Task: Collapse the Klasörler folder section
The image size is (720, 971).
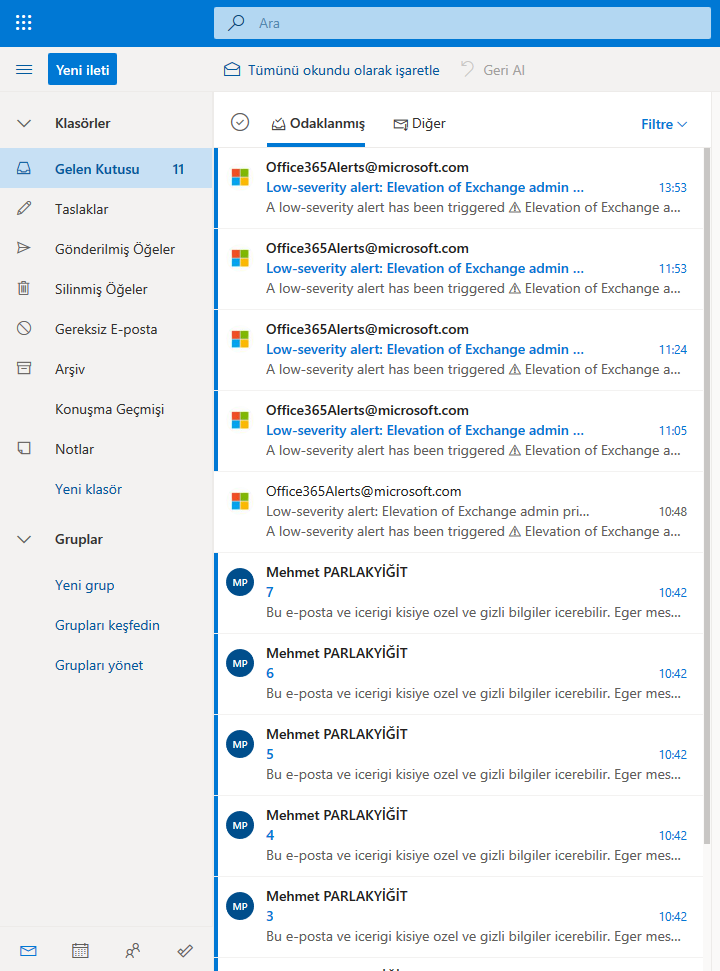Action: pos(24,123)
